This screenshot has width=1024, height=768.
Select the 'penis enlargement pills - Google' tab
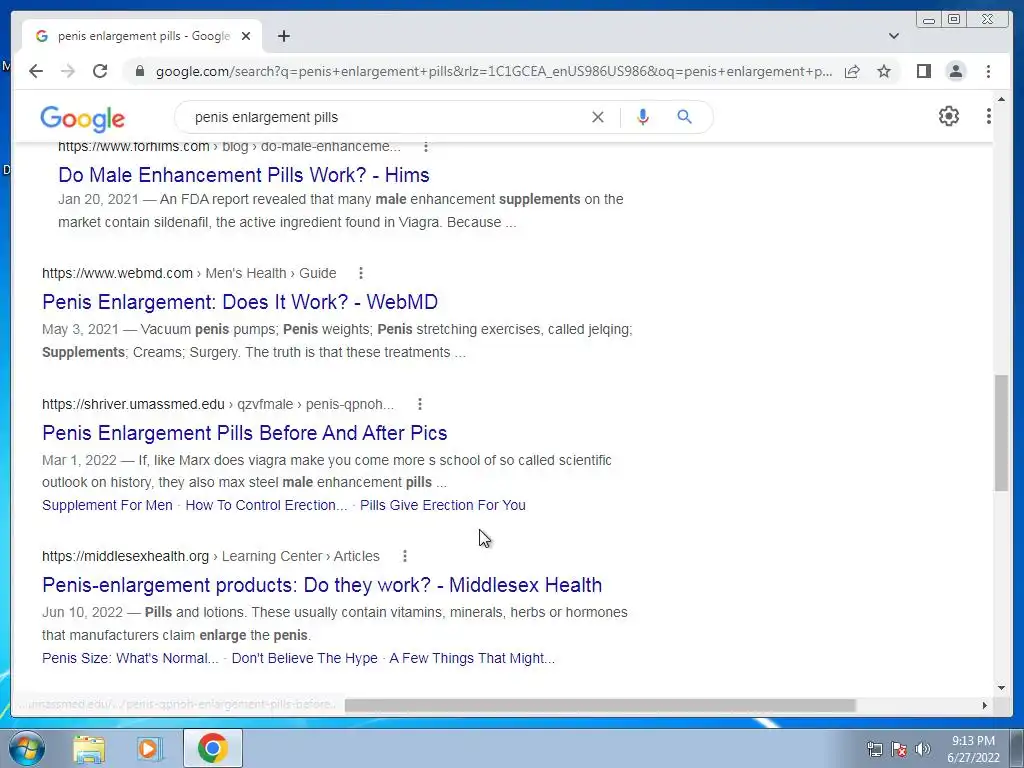point(144,36)
